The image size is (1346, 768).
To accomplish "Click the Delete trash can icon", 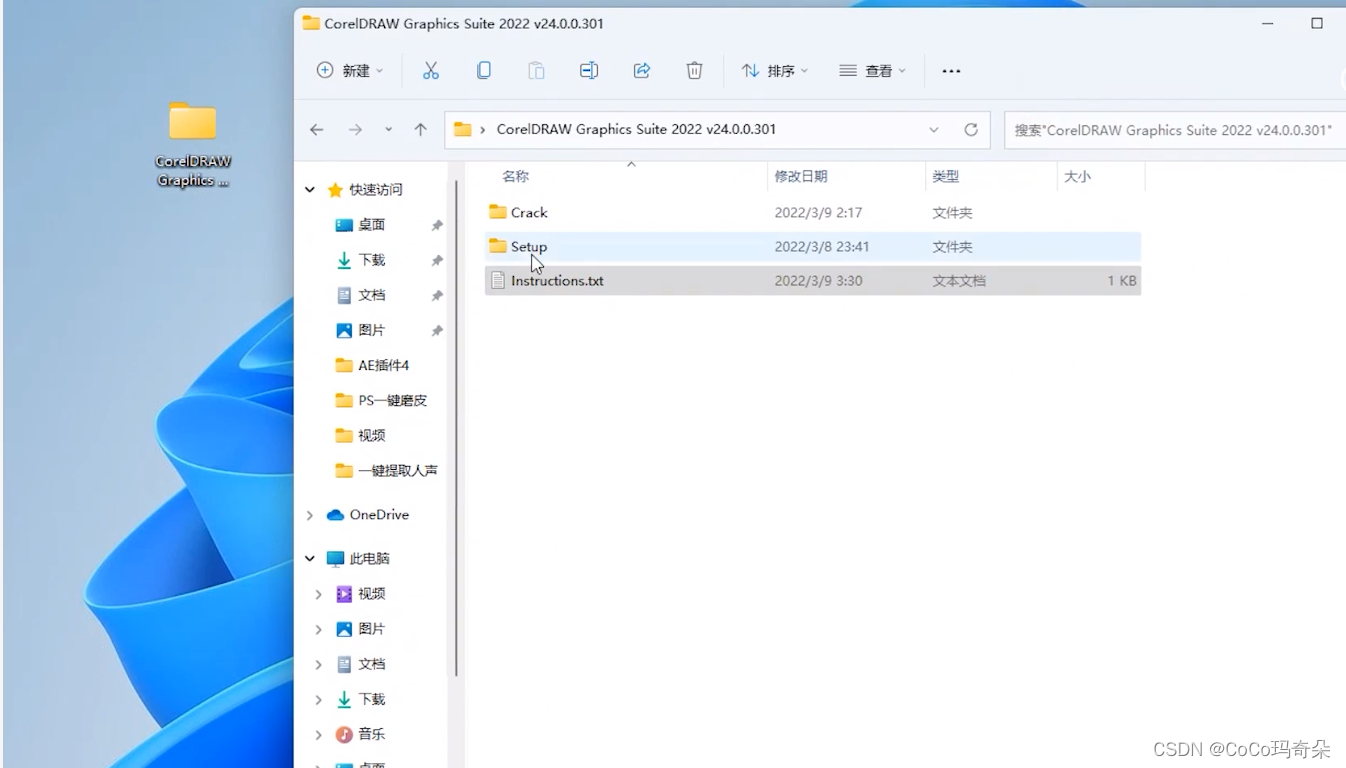I will coord(694,70).
